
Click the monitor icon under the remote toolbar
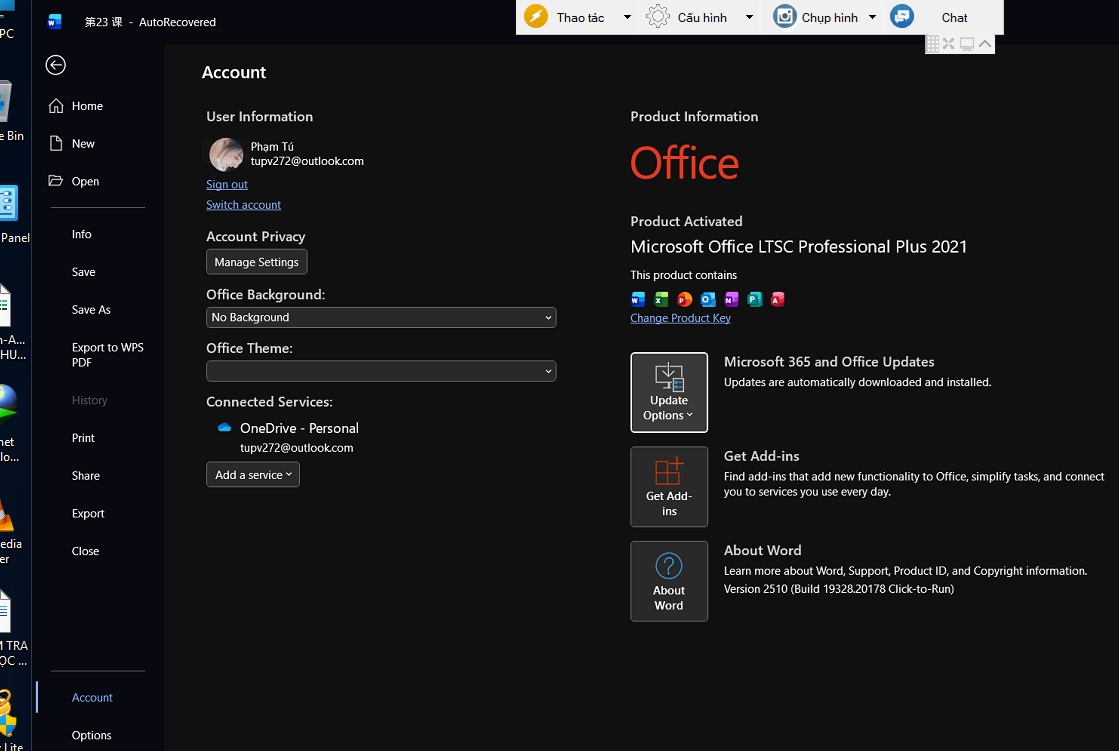966,44
